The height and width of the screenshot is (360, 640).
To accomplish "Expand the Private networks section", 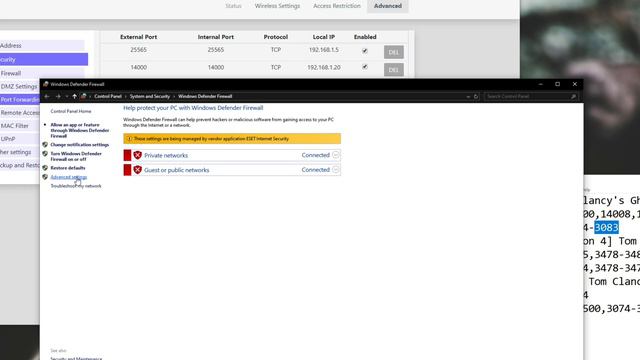I will [336, 155].
